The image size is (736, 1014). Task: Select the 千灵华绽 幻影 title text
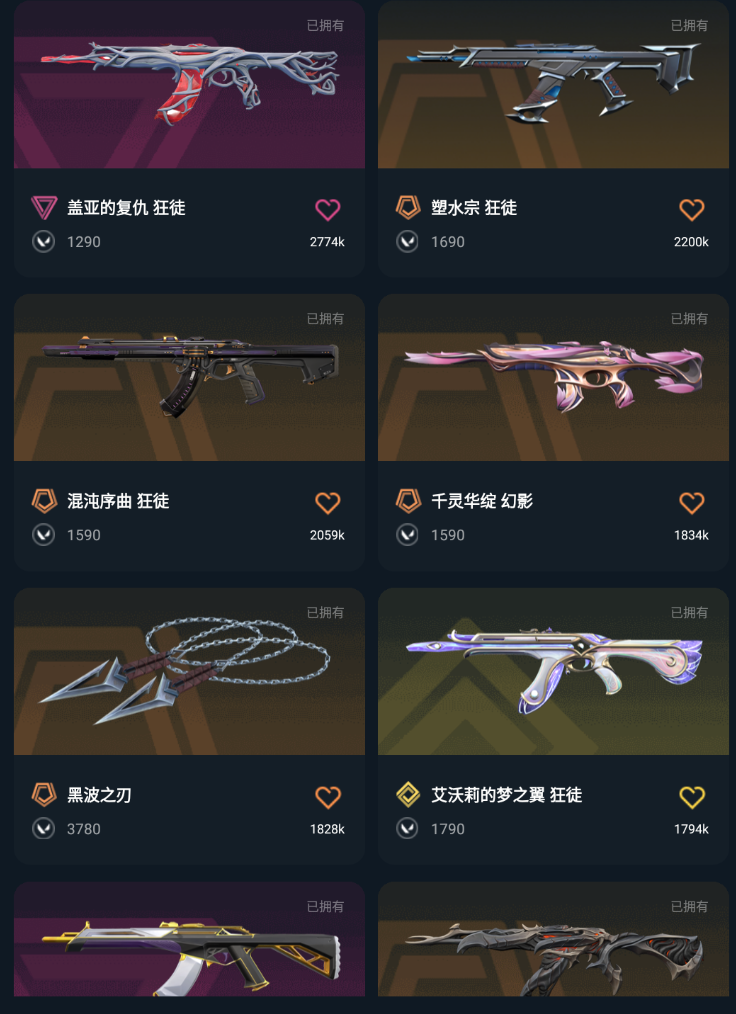[x=482, y=501]
